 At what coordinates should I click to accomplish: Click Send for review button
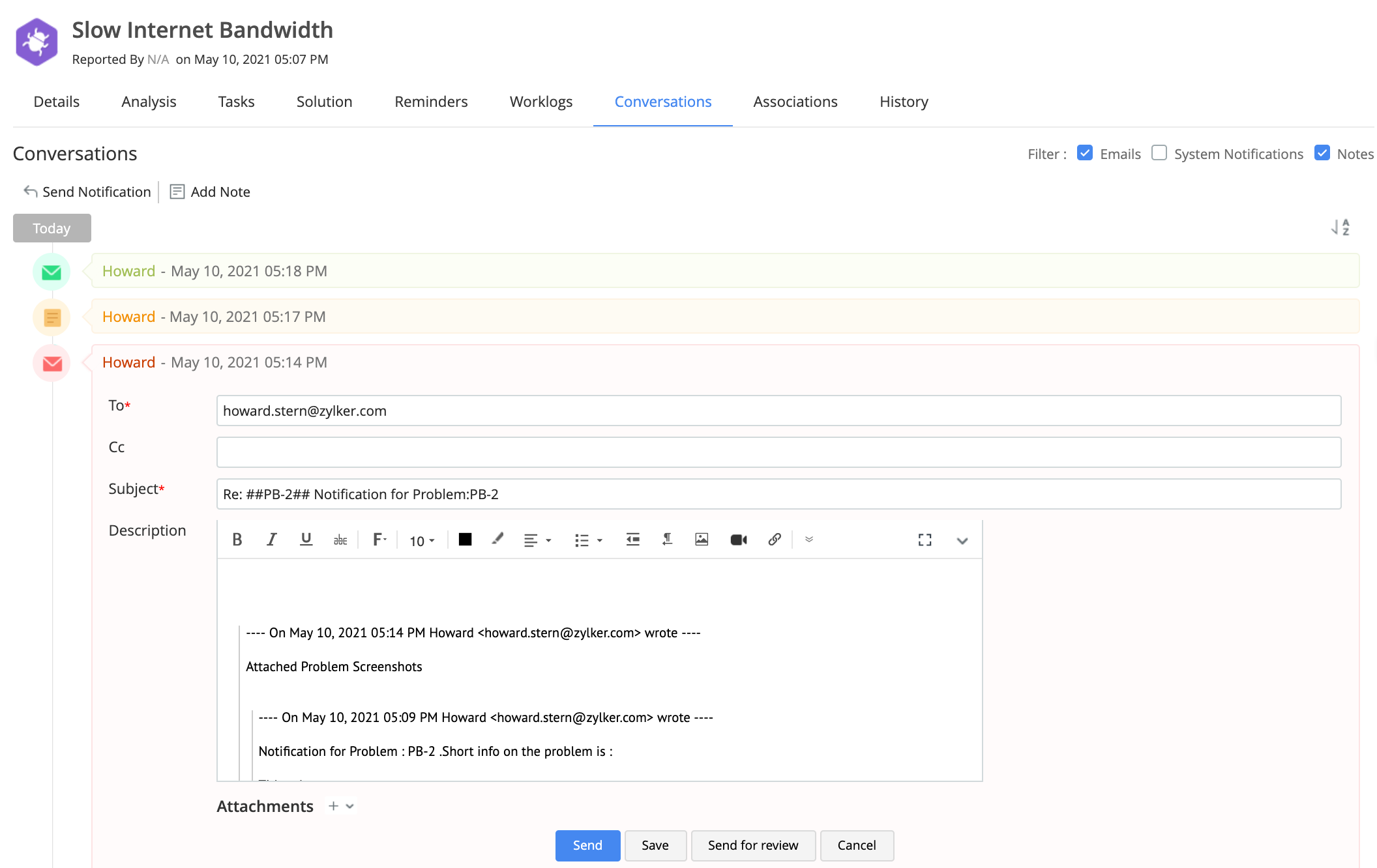pos(753,845)
